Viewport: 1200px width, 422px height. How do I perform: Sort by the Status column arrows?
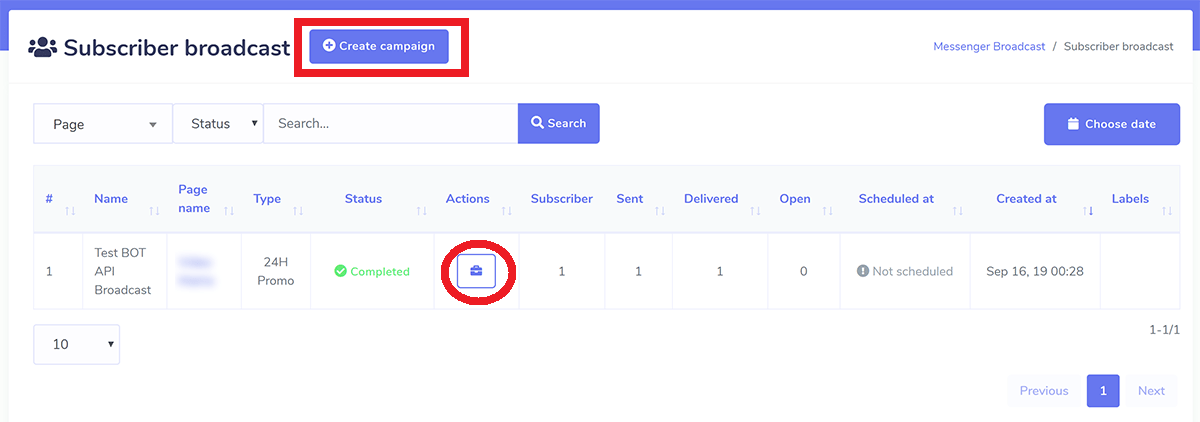421,211
